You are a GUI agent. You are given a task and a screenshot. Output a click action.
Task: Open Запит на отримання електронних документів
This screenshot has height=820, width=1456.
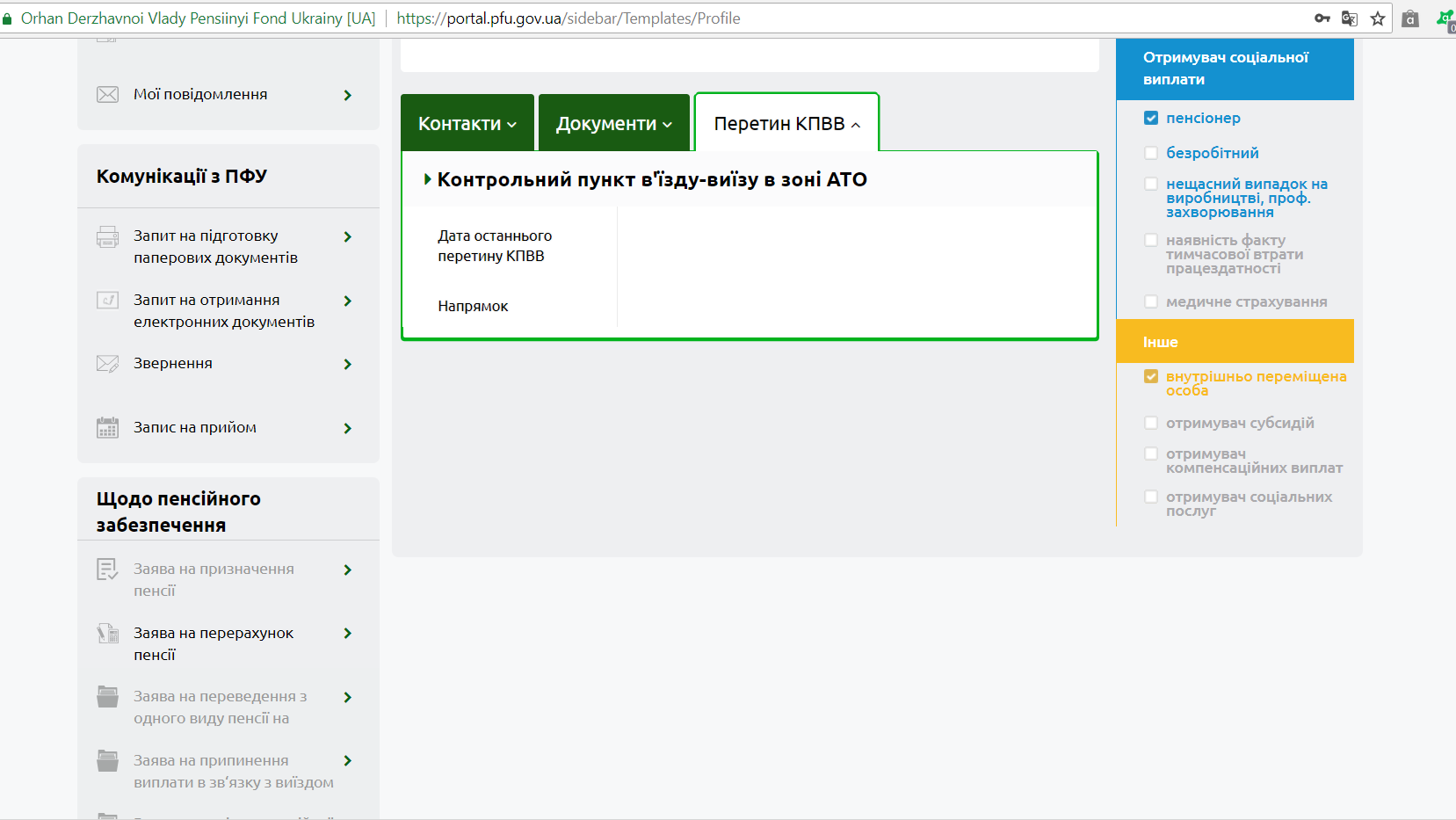(223, 311)
